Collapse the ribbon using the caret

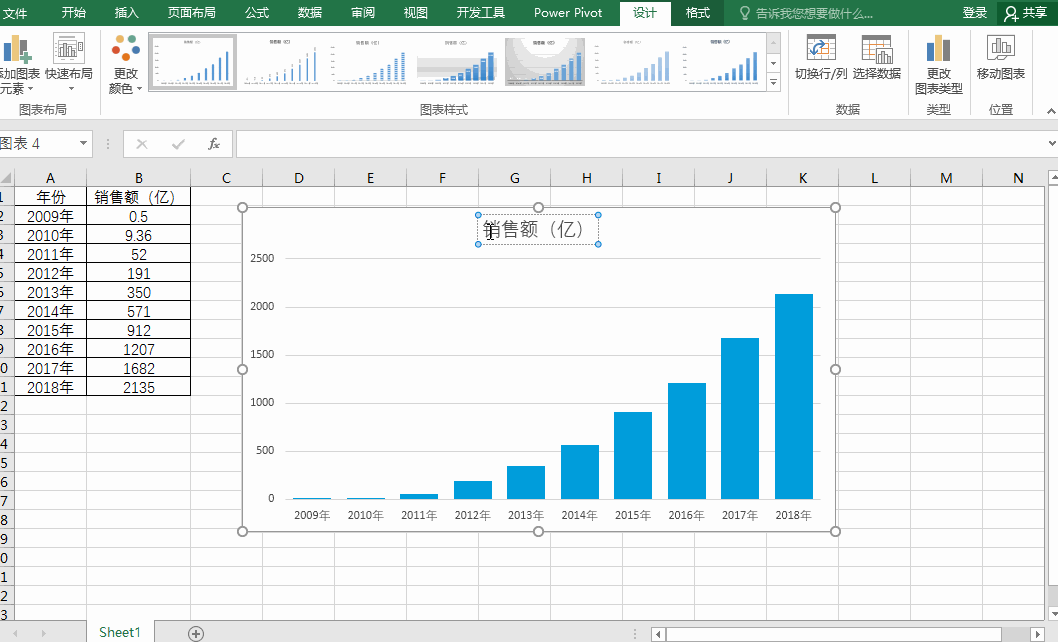click(1051, 111)
